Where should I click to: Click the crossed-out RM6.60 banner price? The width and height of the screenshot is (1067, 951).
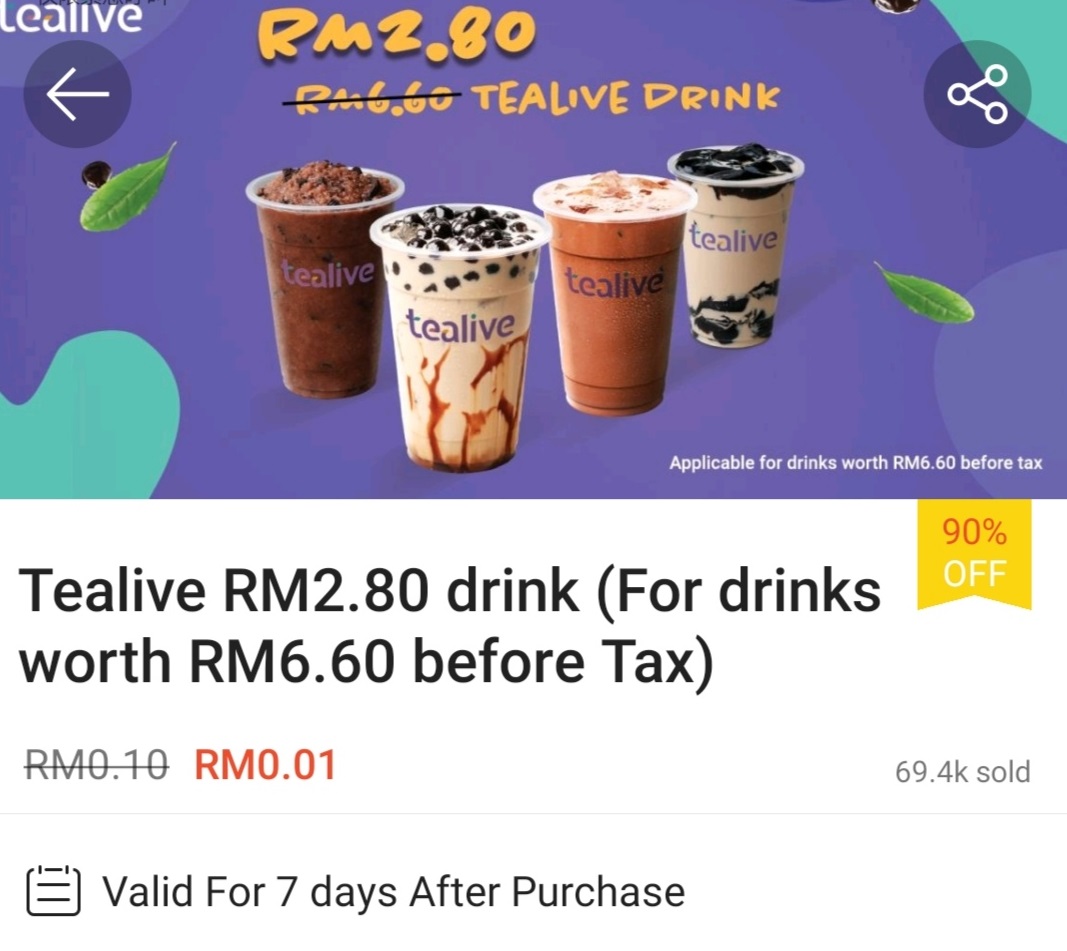(372, 100)
